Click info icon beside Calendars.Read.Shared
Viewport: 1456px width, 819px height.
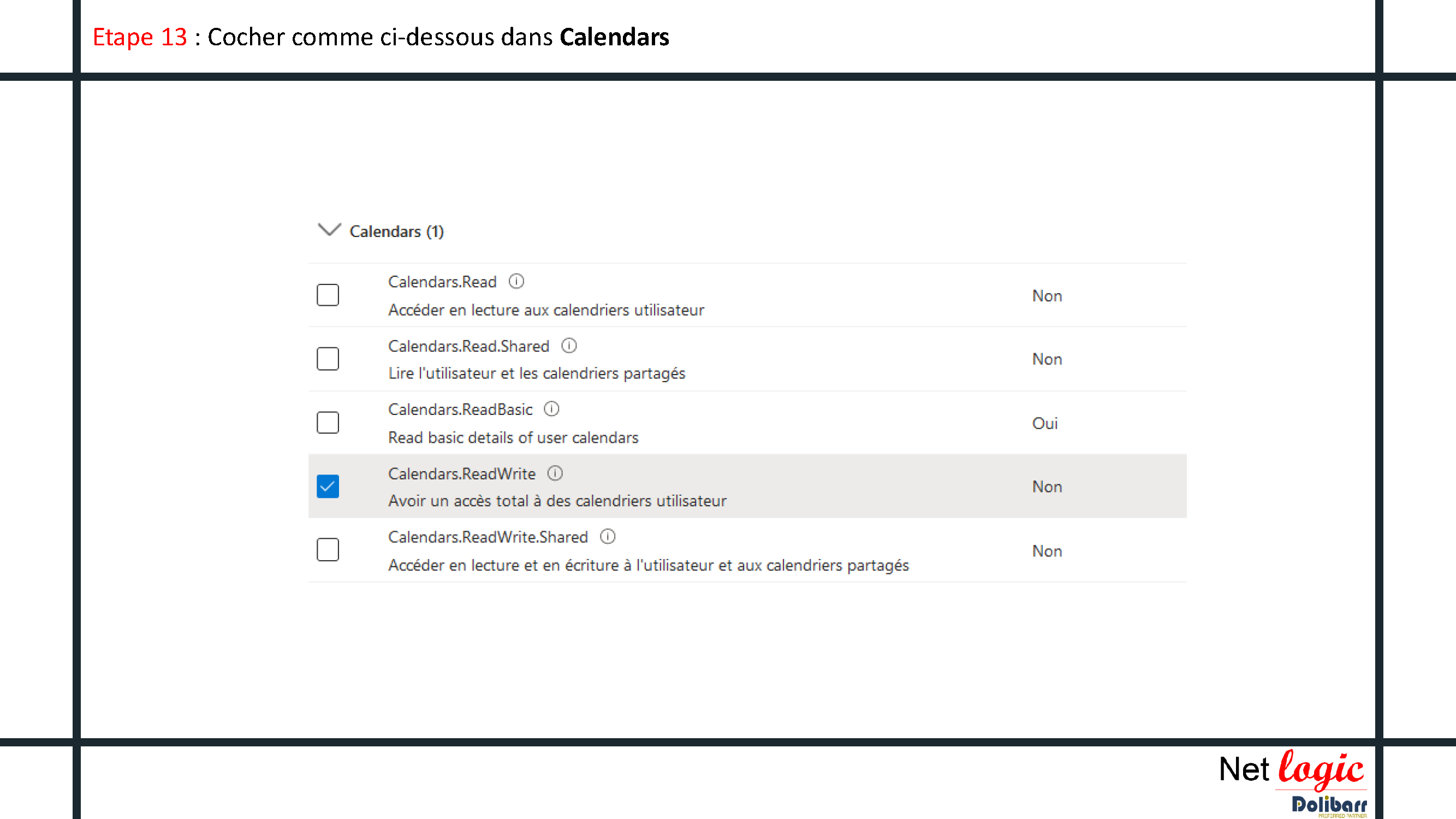pos(569,346)
